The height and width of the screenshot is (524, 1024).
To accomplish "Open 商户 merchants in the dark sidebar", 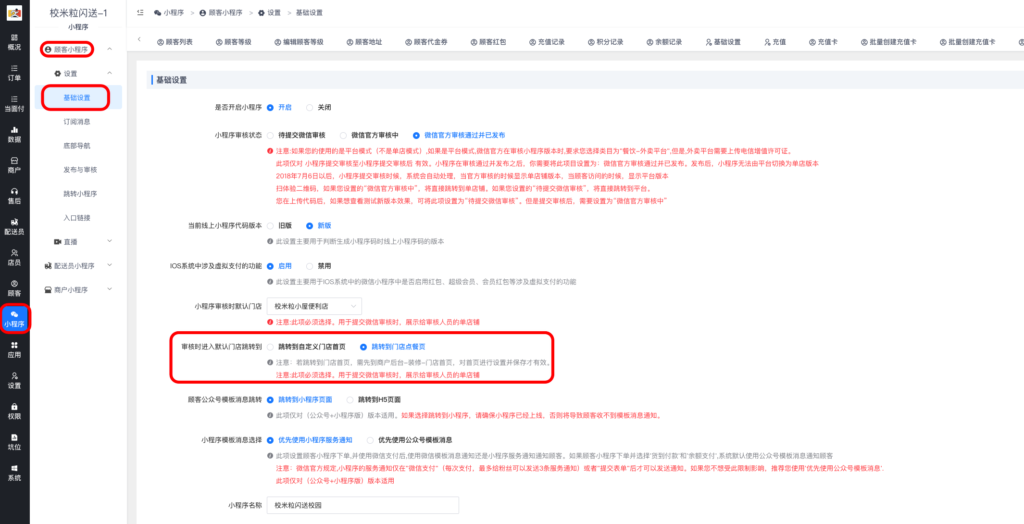I will pyautogui.click(x=14, y=165).
